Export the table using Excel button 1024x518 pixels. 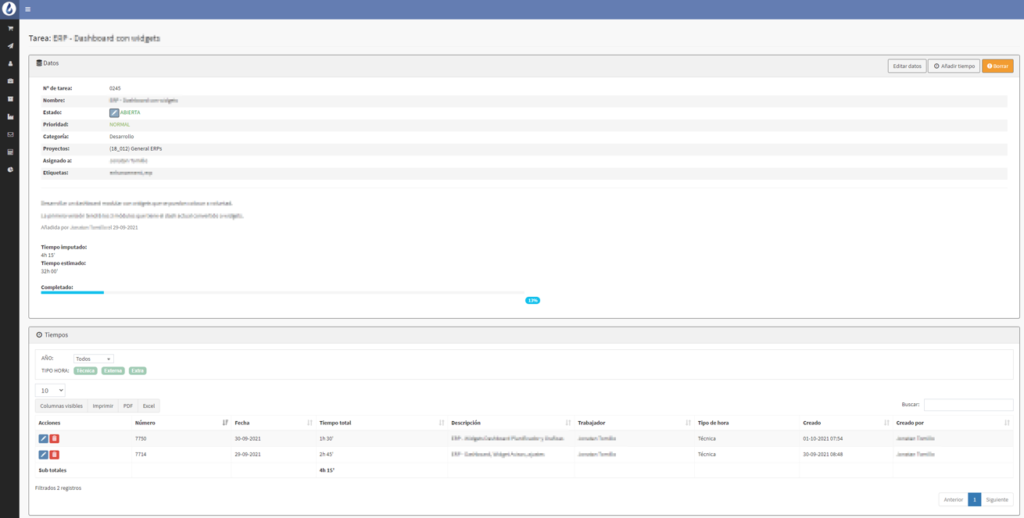148,406
